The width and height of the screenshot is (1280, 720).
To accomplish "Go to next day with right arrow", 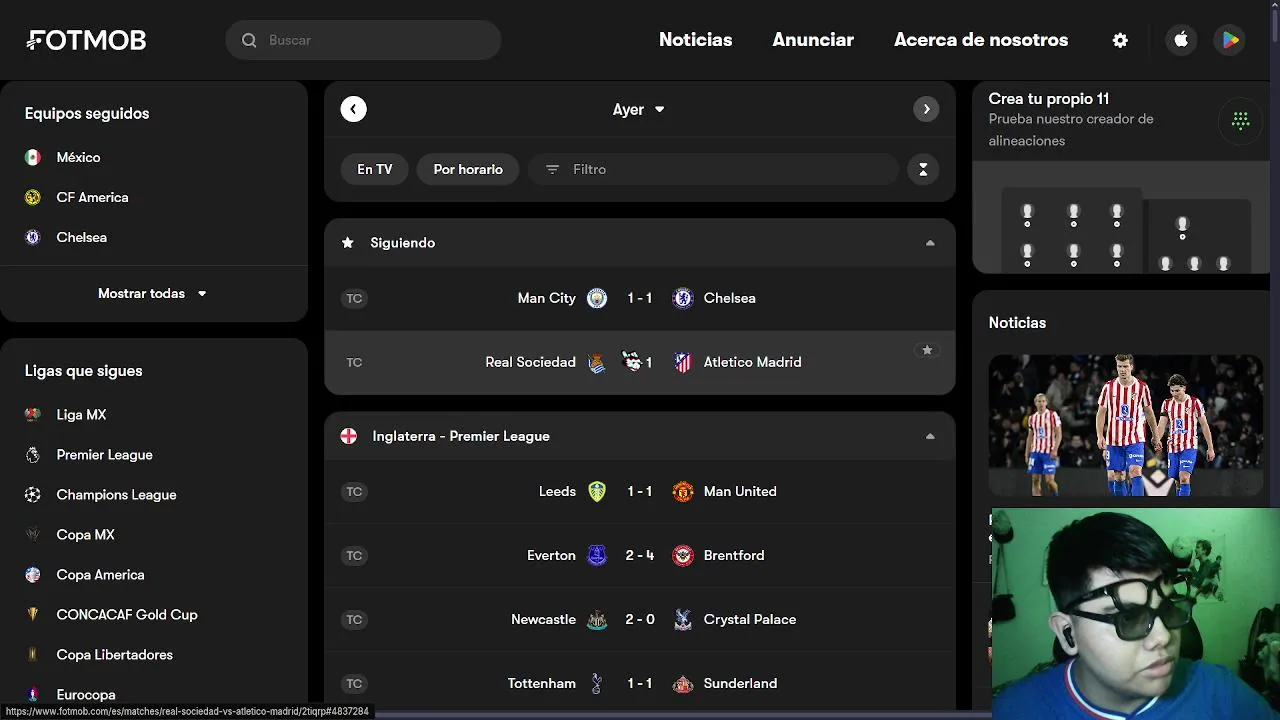I will pyautogui.click(x=926, y=109).
